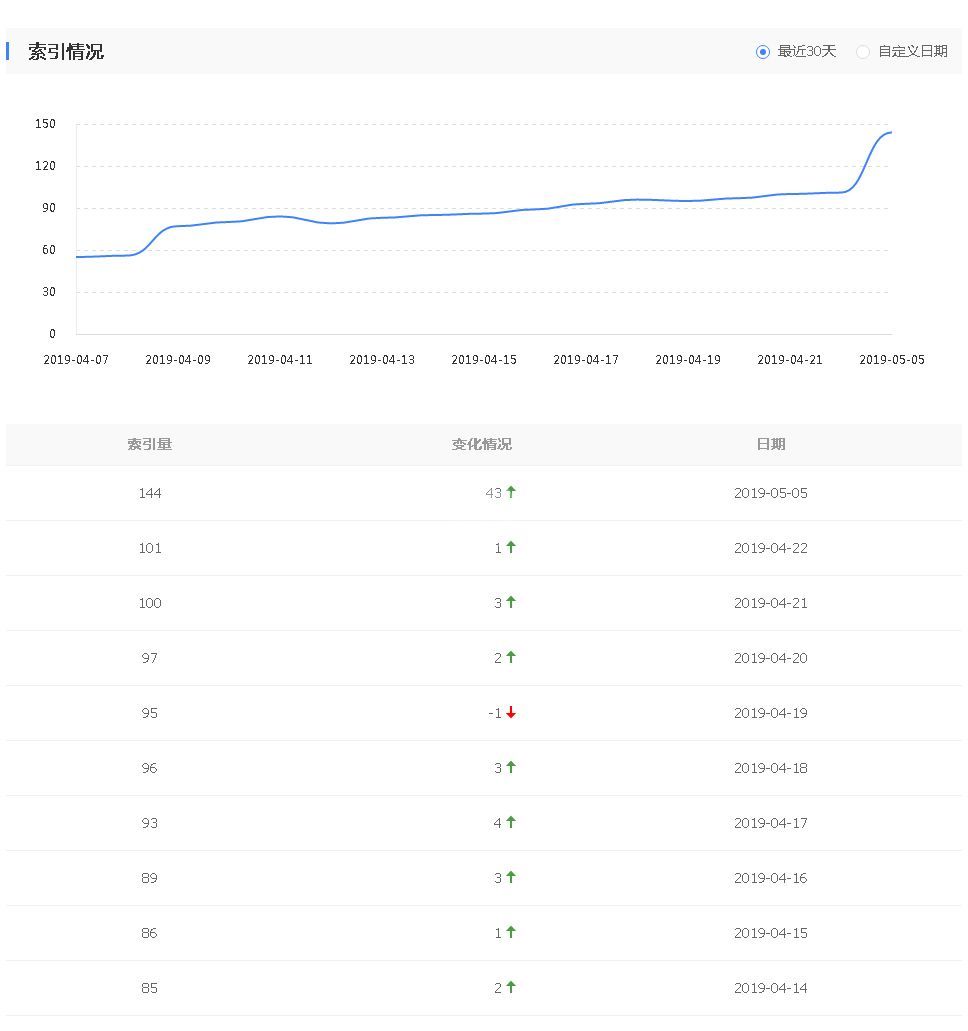Click the chart axis label 2019-04-07
Image resolution: width=968 pixels, height=1031 pixels.
click(x=76, y=360)
